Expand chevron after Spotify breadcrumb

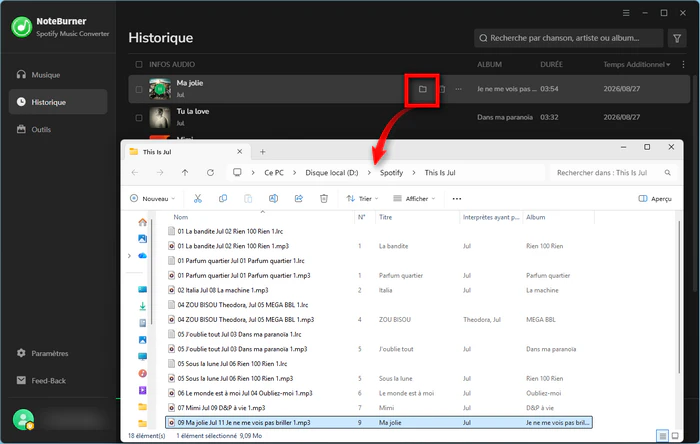point(414,173)
